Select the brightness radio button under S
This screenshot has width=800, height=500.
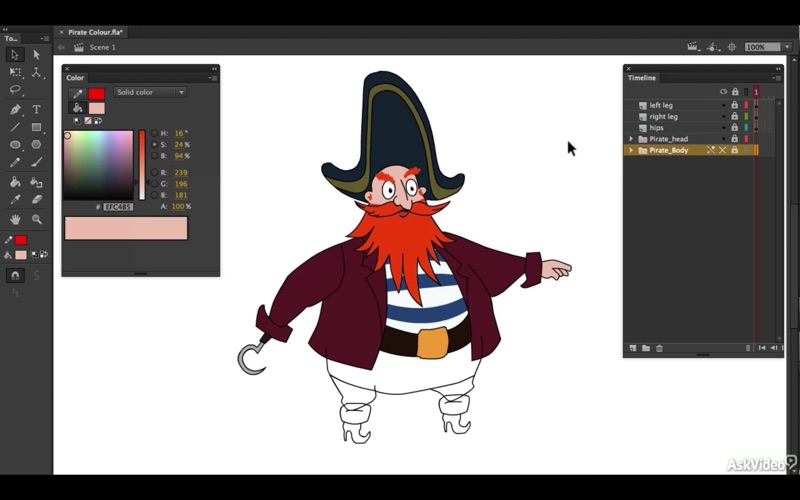[154, 156]
